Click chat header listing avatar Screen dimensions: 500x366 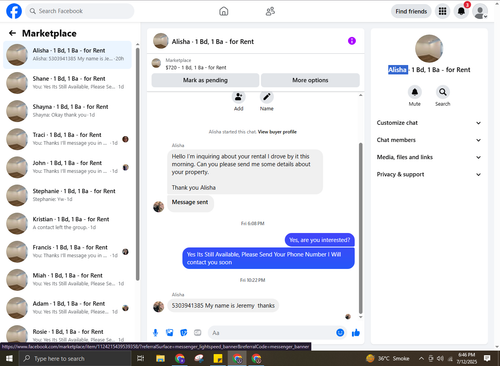point(160,41)
